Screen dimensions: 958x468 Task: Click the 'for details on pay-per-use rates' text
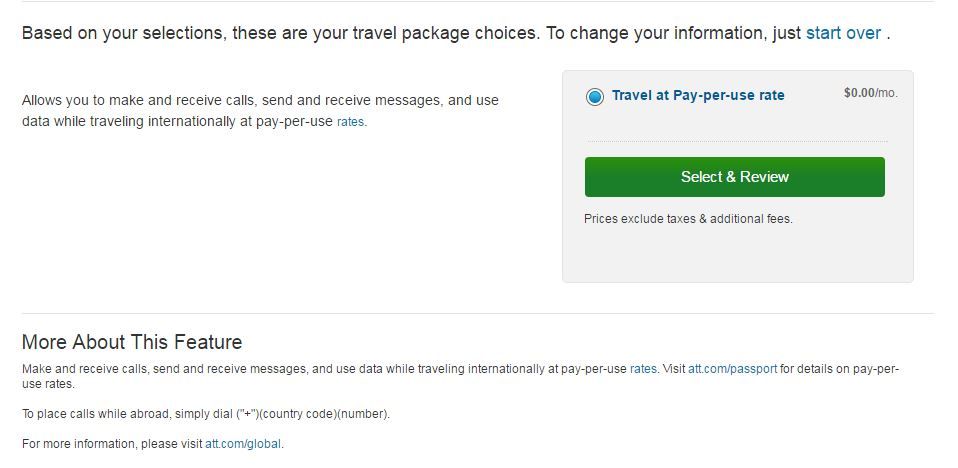pyautogui.click(x=840, y=369)
